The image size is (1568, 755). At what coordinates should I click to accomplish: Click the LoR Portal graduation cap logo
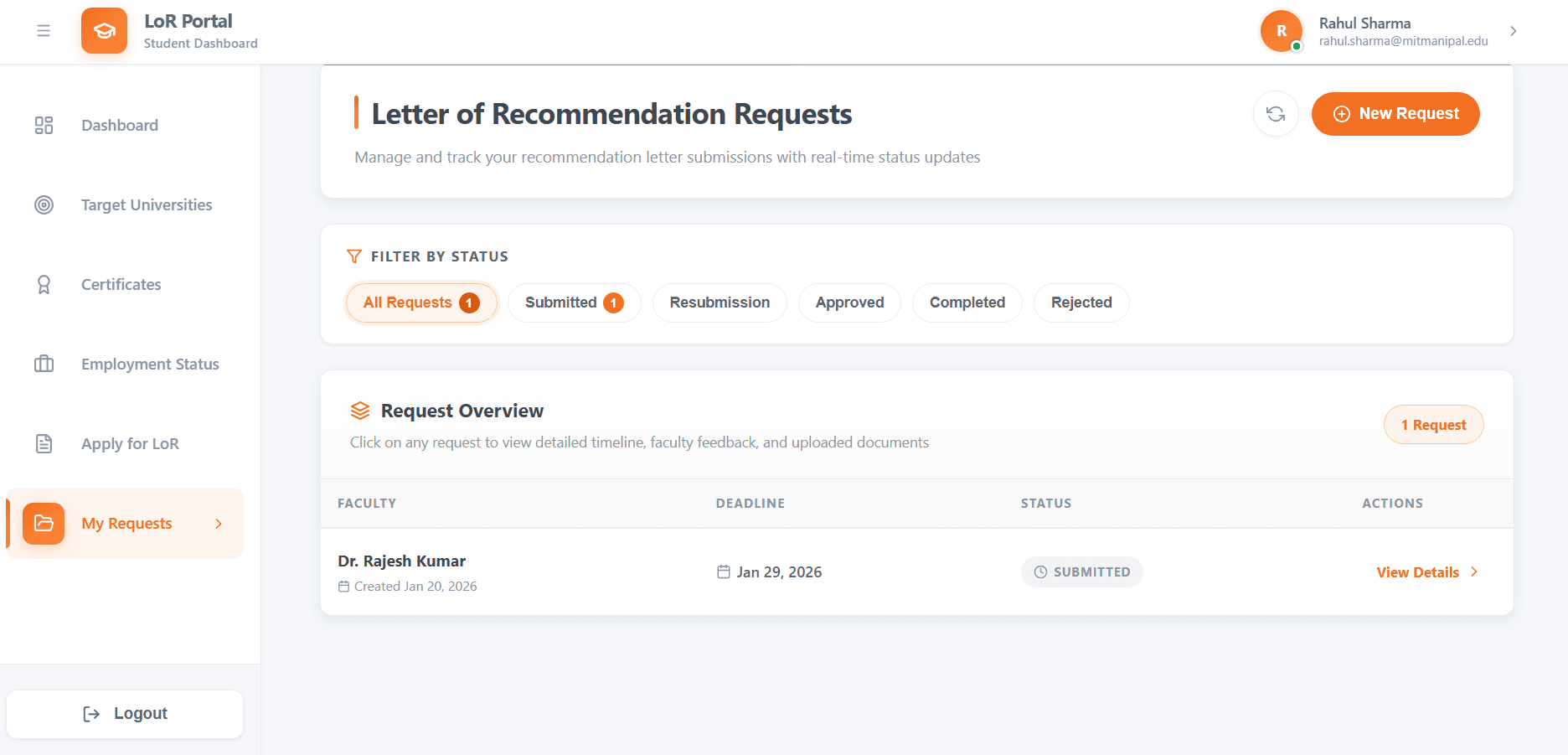tap(104, 31)
